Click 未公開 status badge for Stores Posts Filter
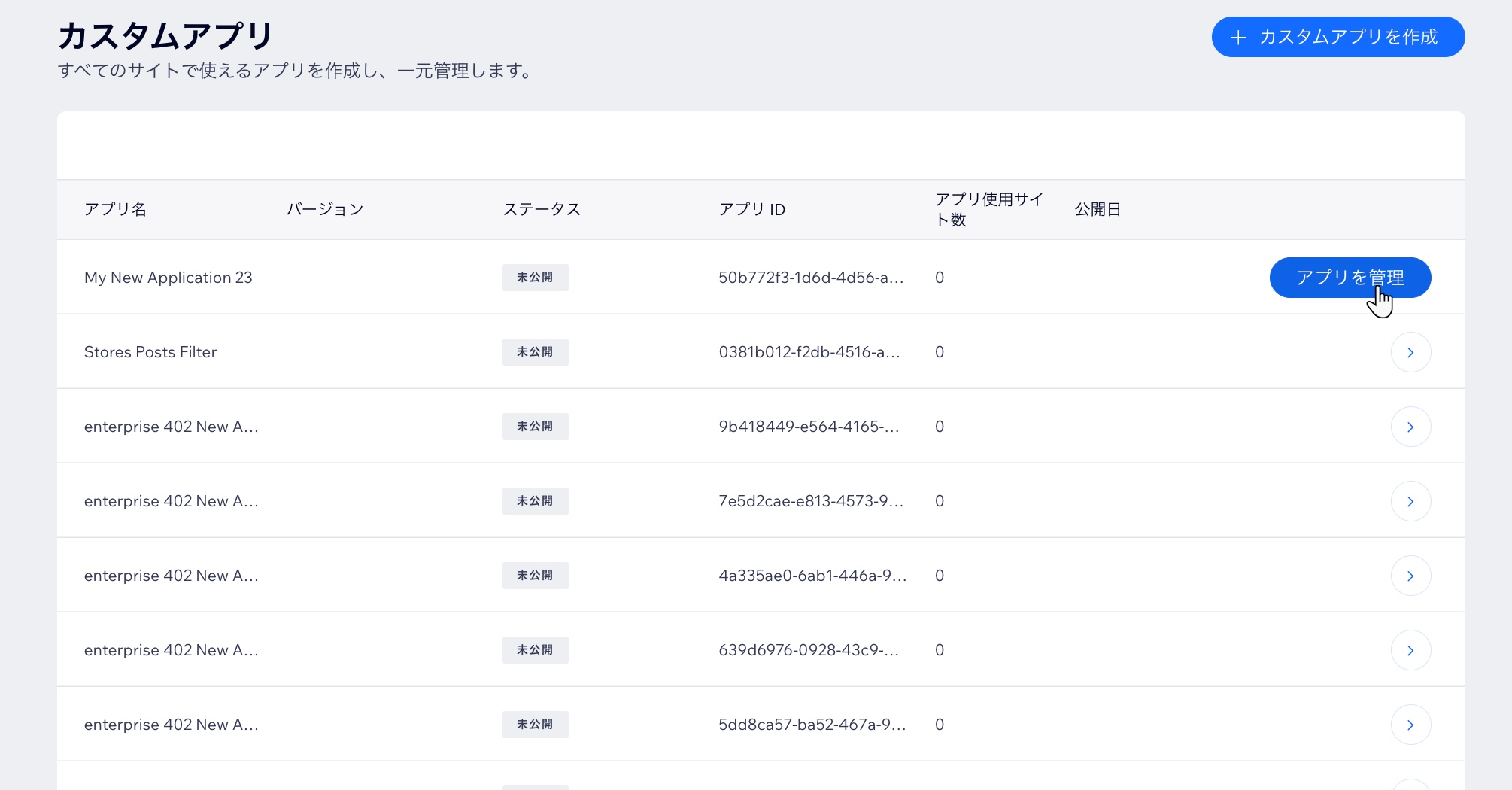Image resolution: width=1512 pixels, height=790 pixels. coord(535,352)
